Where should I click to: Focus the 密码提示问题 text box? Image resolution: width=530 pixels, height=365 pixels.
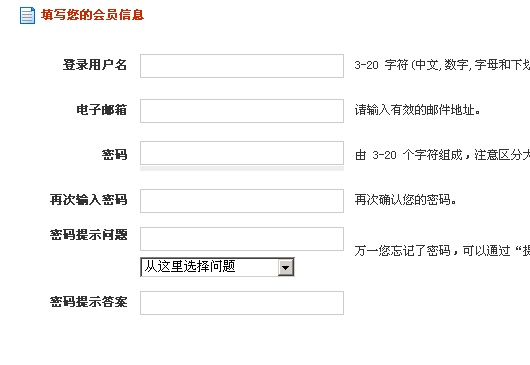point(242,239)
